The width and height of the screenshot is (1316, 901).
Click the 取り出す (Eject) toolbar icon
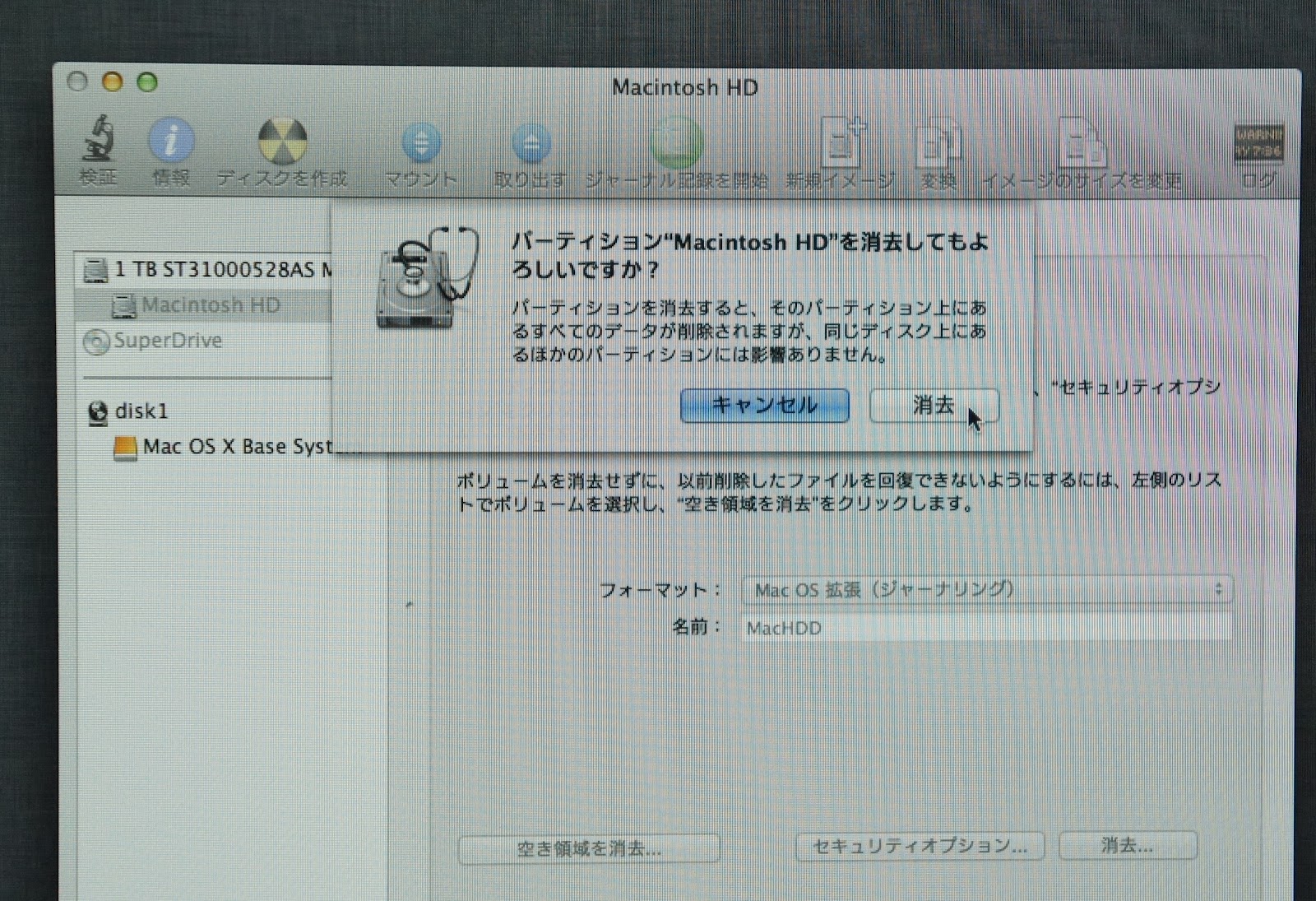531,143
